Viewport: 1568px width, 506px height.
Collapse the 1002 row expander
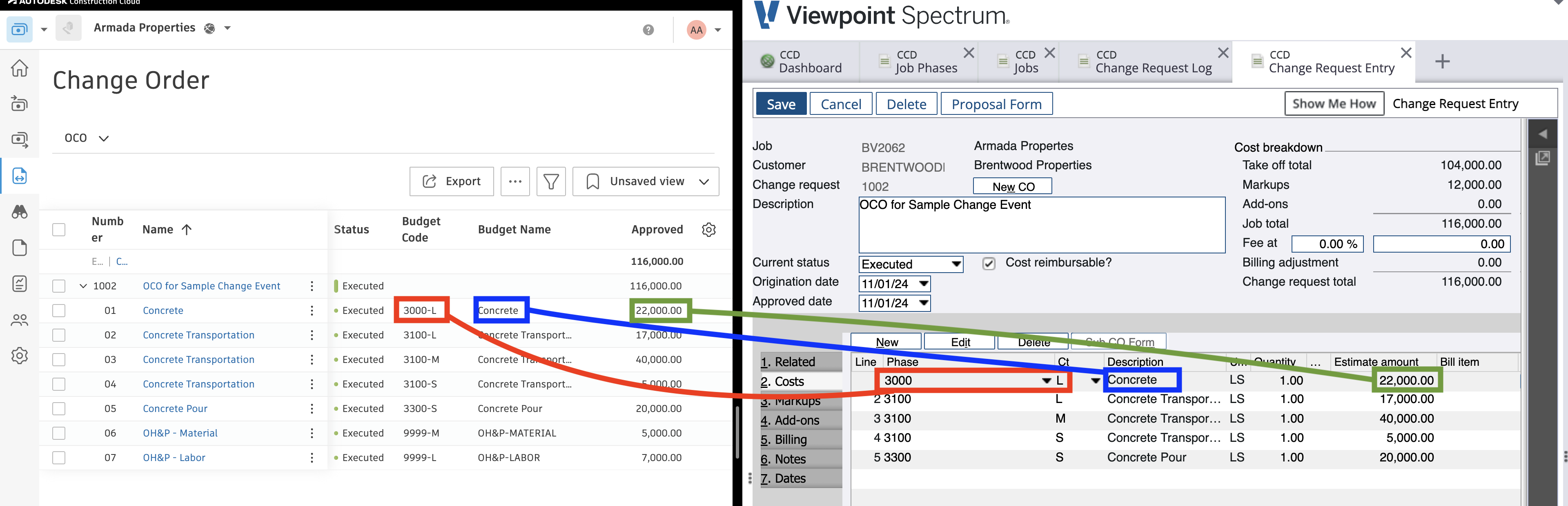(83, 286)
